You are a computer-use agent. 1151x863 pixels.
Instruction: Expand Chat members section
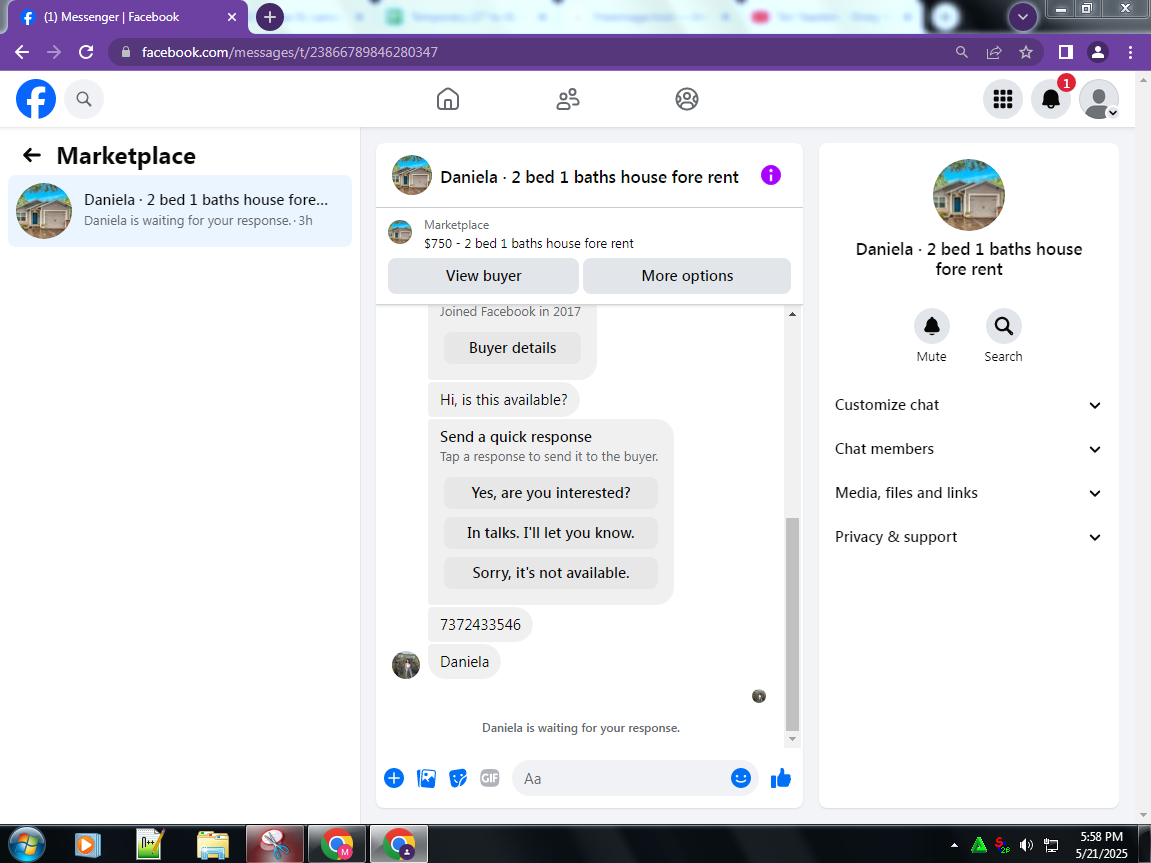969,449
